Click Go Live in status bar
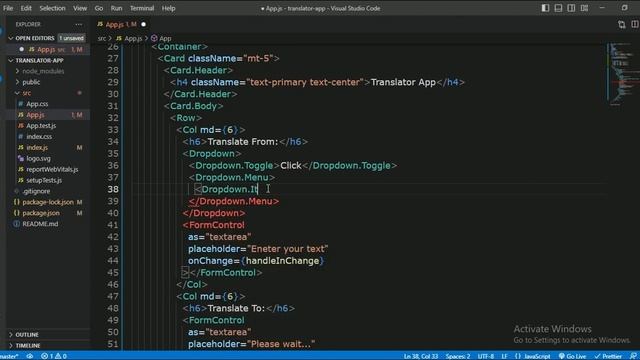 pyautogui.click(x=572, y=356)
